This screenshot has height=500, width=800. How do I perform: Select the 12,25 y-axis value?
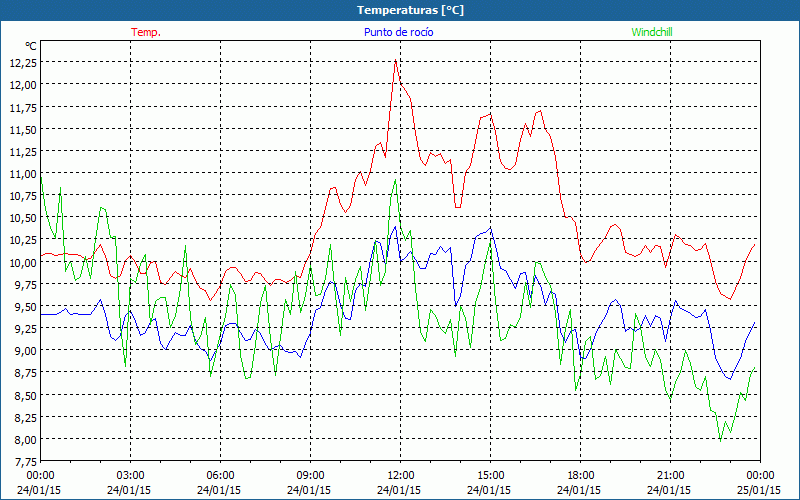click(23, 63)
